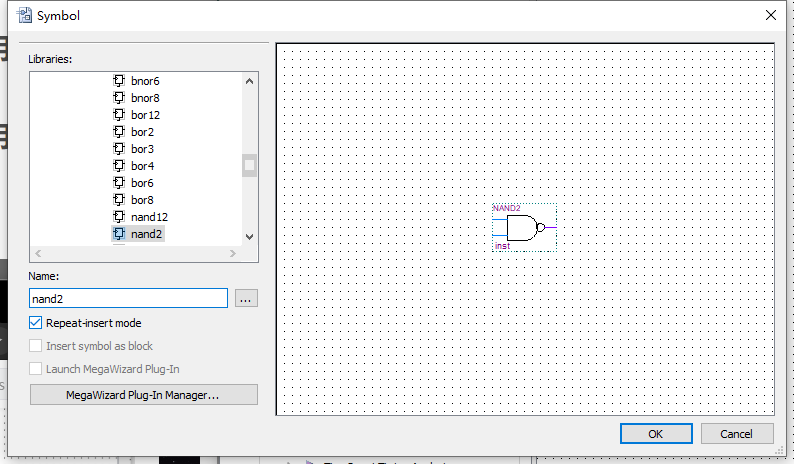This screenshot has width=794, height=464.
Task: Click the inst label under the gate
Action: point(502,246)
